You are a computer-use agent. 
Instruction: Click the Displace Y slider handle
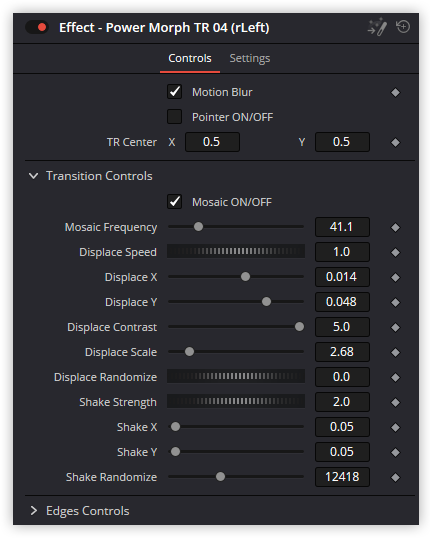(x=266, y=302)
